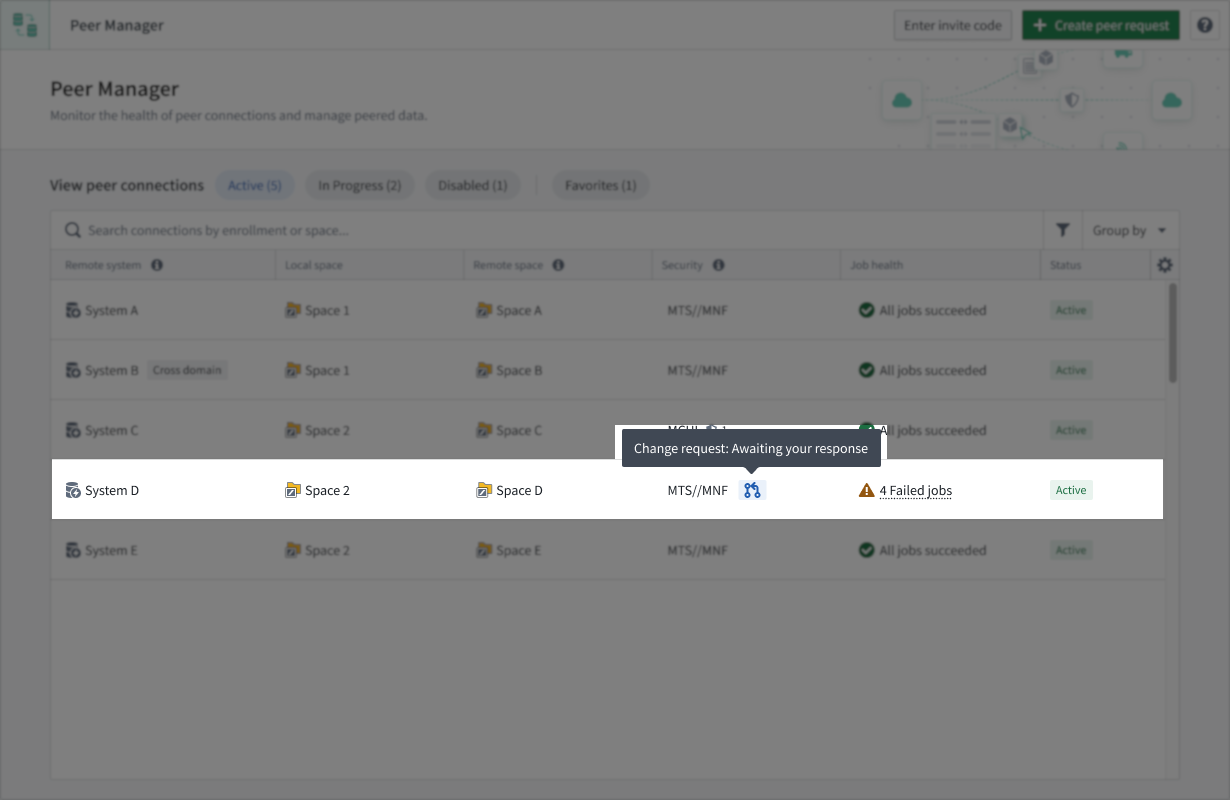
Task: Click the Search connections input field
Action: coord(547,230)
